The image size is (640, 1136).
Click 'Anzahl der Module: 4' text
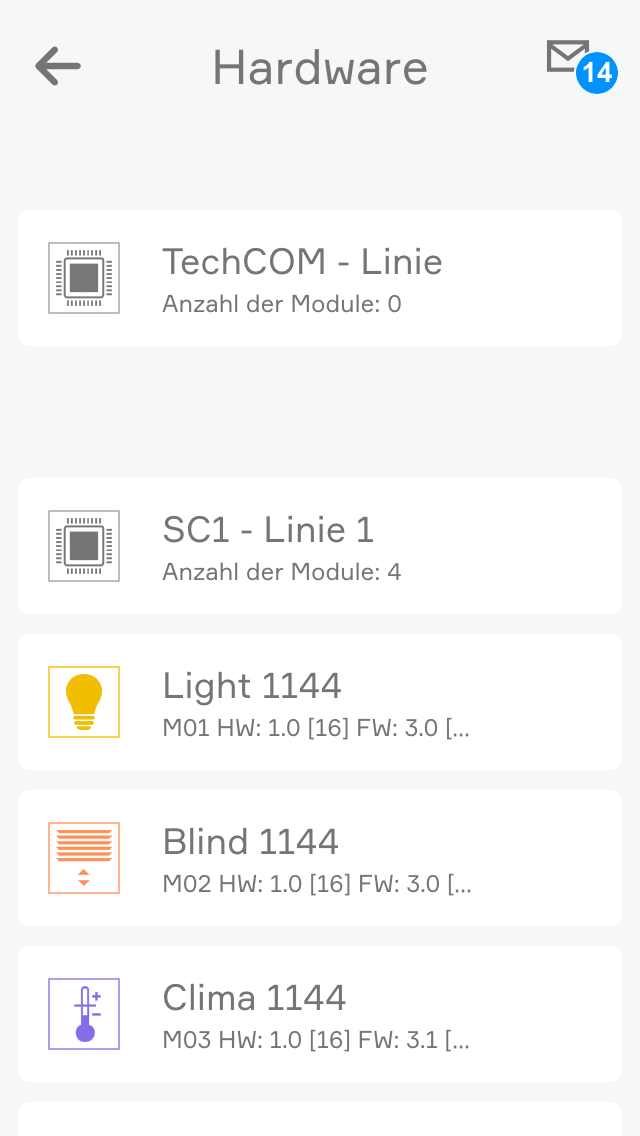tap(282, 572)
